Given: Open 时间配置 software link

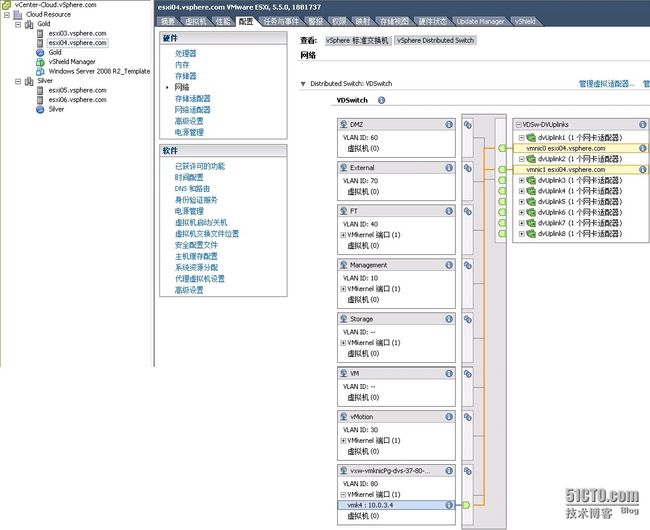Looking at the screenshot, I should click(189, 177).
